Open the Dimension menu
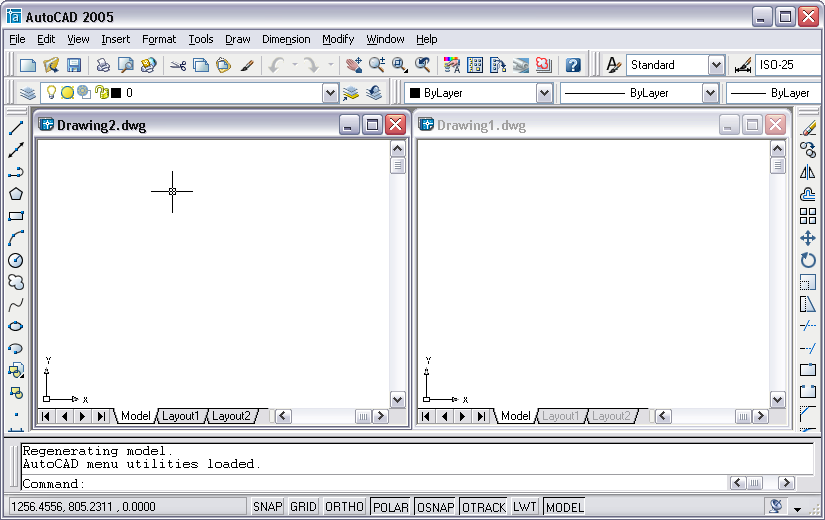 click(286, 39)
